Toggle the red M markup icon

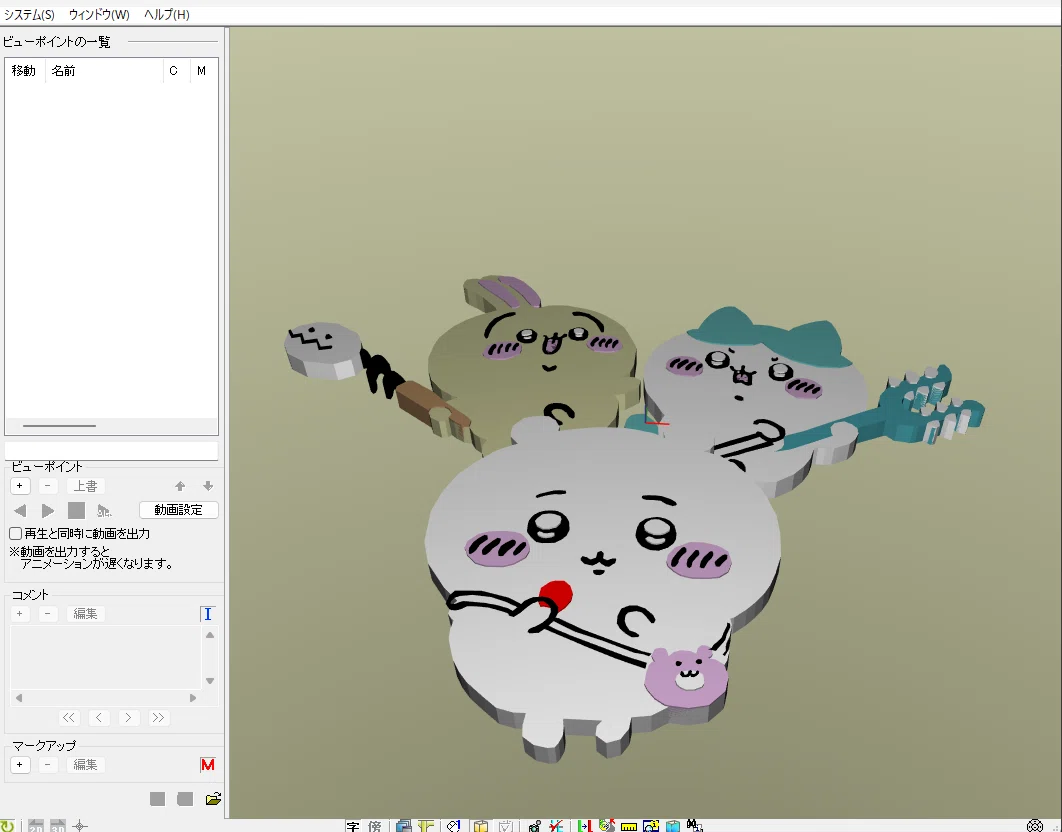click(x=208, y=765)
